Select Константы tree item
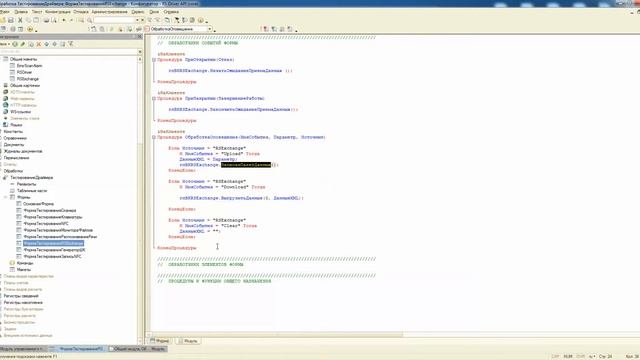640x360 pixels. (13, 131)
